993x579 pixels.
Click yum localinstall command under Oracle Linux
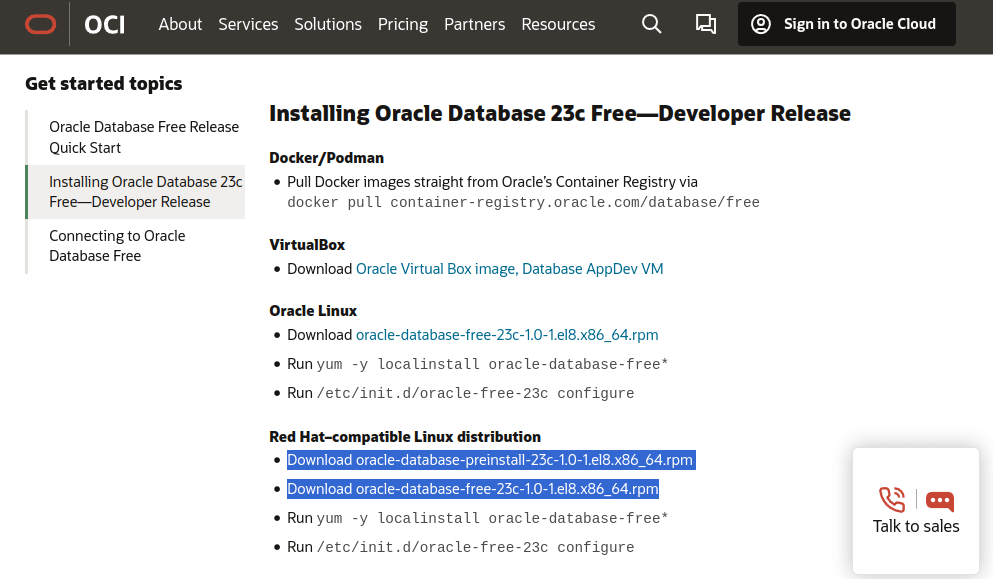coord(493,364)
